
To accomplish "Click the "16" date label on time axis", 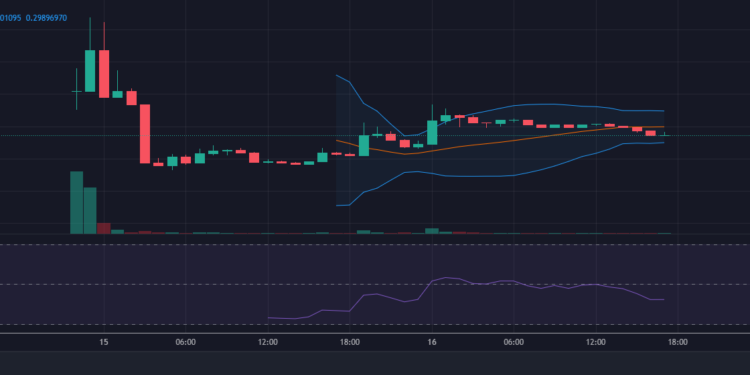I will click(432, 342).
